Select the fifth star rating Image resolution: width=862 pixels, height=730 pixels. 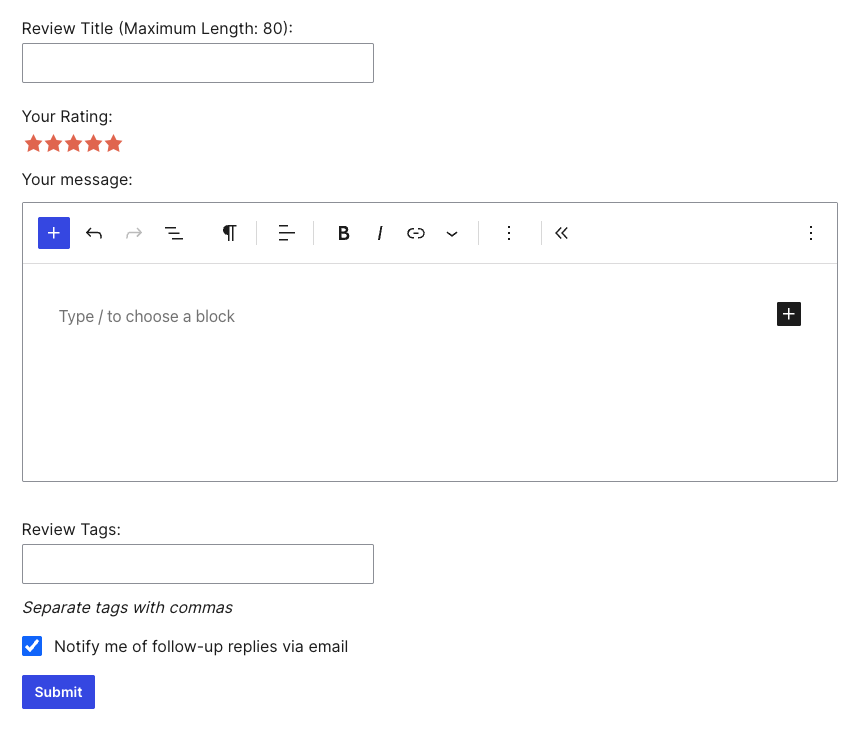(113, 144)
